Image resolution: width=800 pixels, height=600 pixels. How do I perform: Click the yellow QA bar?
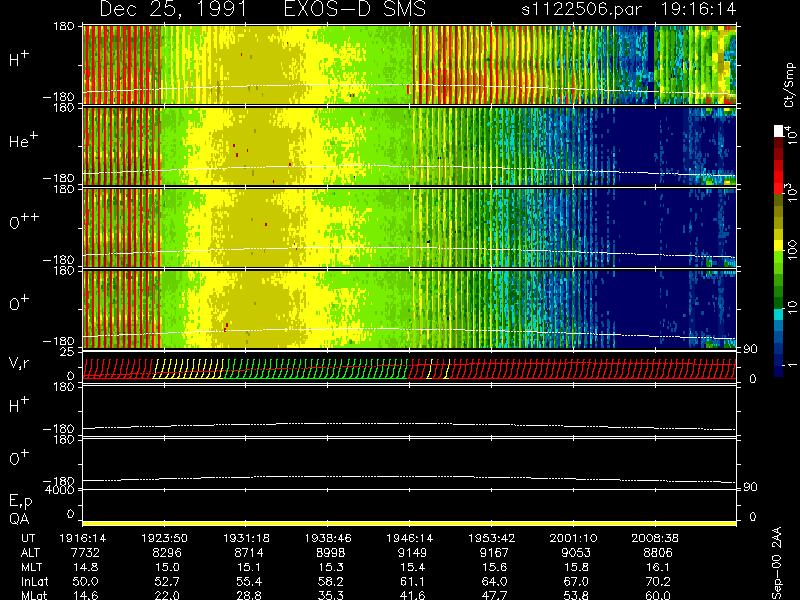click(409, 523)
